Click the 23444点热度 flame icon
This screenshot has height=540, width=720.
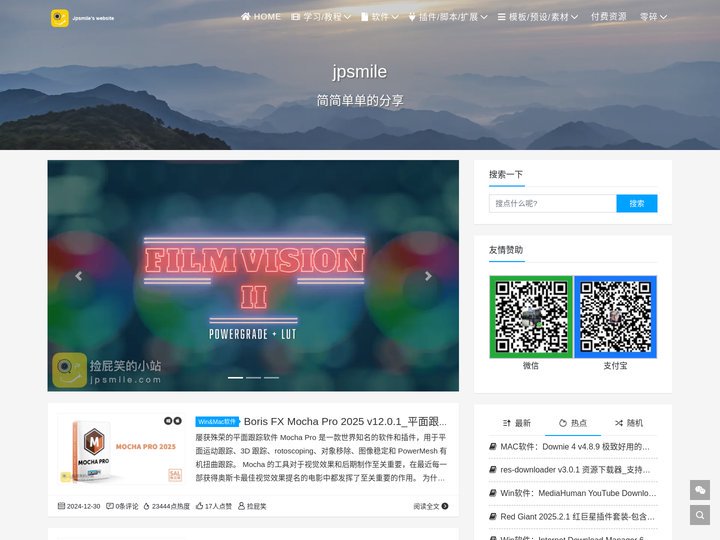click(x=146, y=506)
